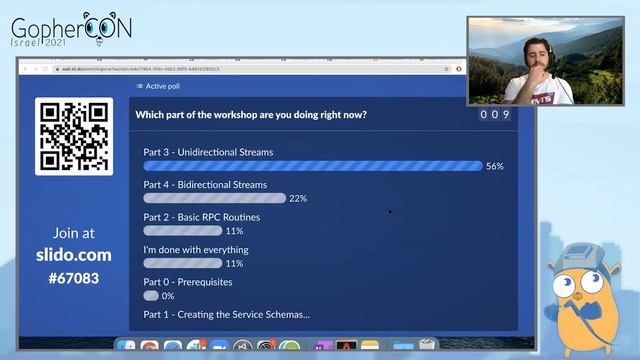This screenshot has height=360, width=640.
Task: Click the 11% value for Part 2
Action: (x=234, y=231)
